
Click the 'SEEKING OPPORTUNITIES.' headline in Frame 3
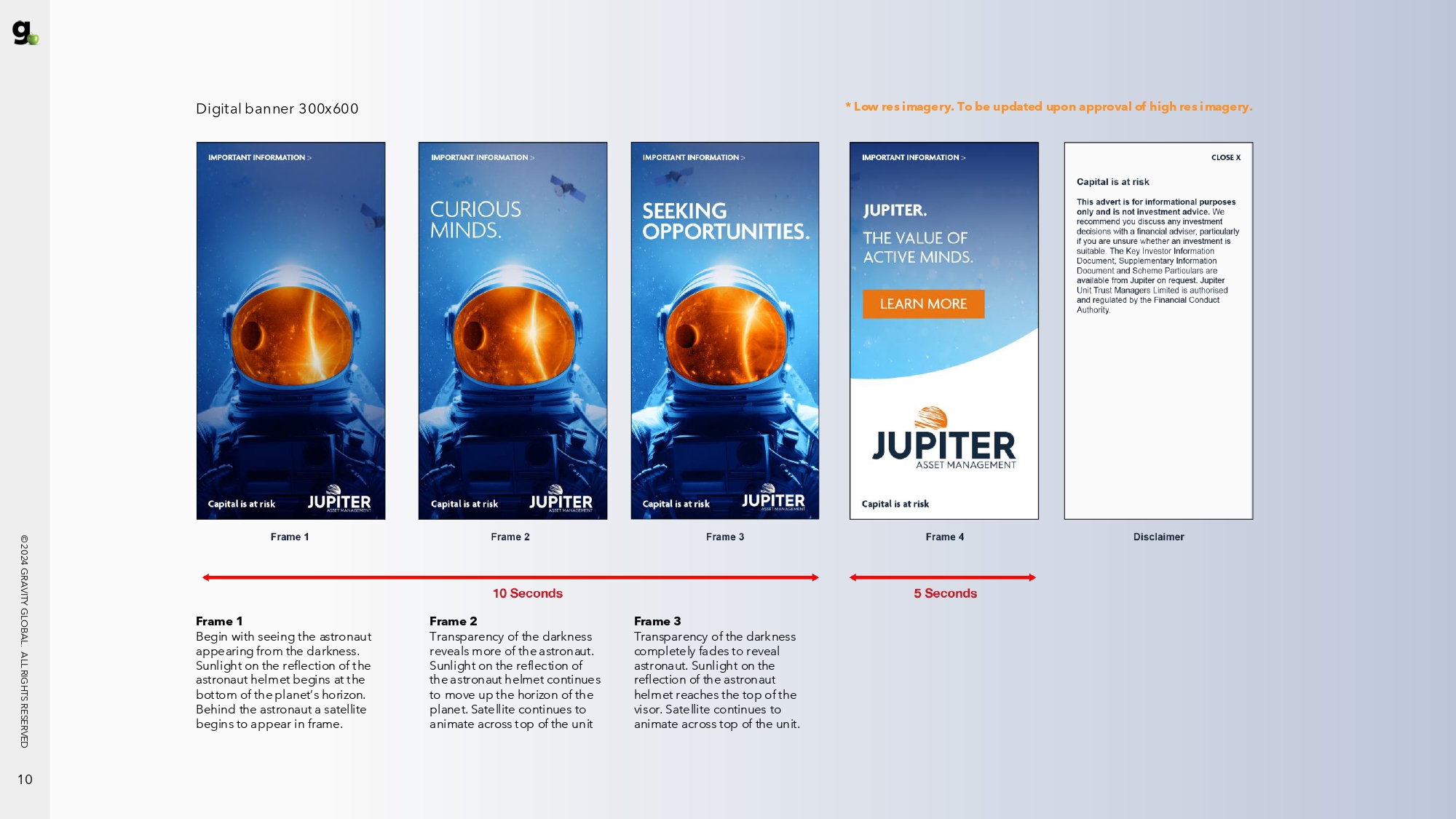726,221
